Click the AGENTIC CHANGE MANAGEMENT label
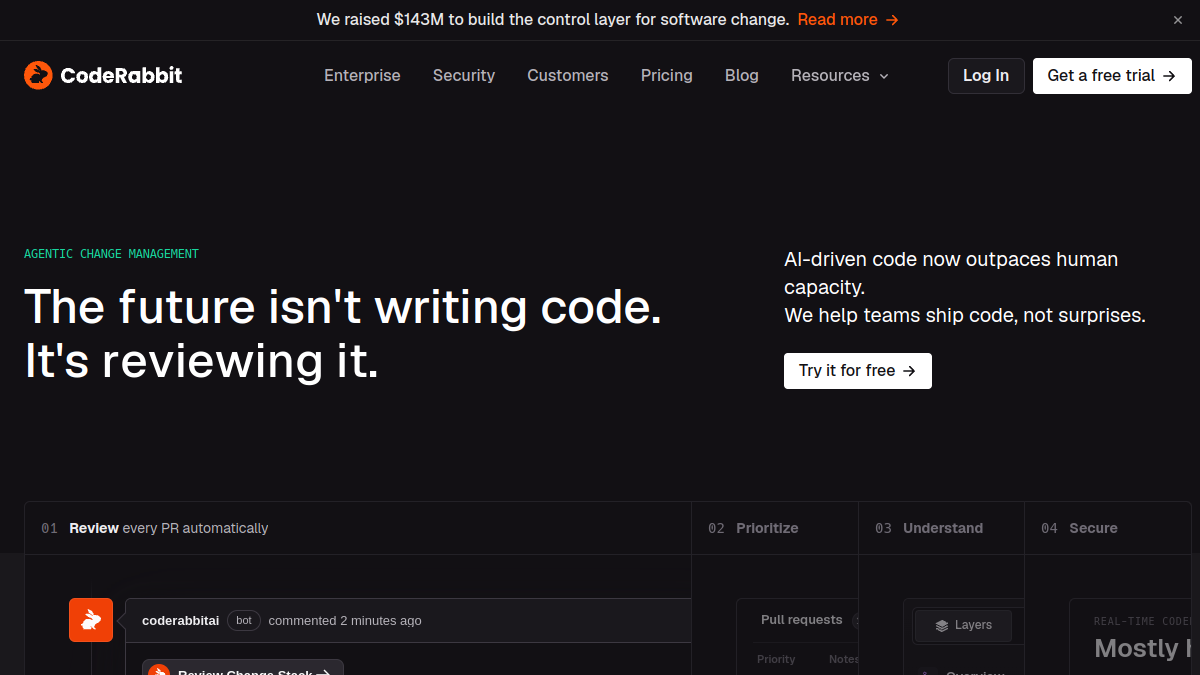This screenshot has height=675, width=1200. [111, 254]
